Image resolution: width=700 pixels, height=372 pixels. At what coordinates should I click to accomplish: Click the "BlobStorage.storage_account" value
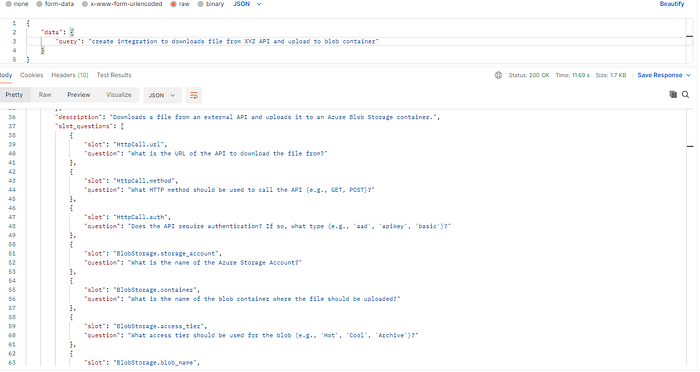(167, 253)
